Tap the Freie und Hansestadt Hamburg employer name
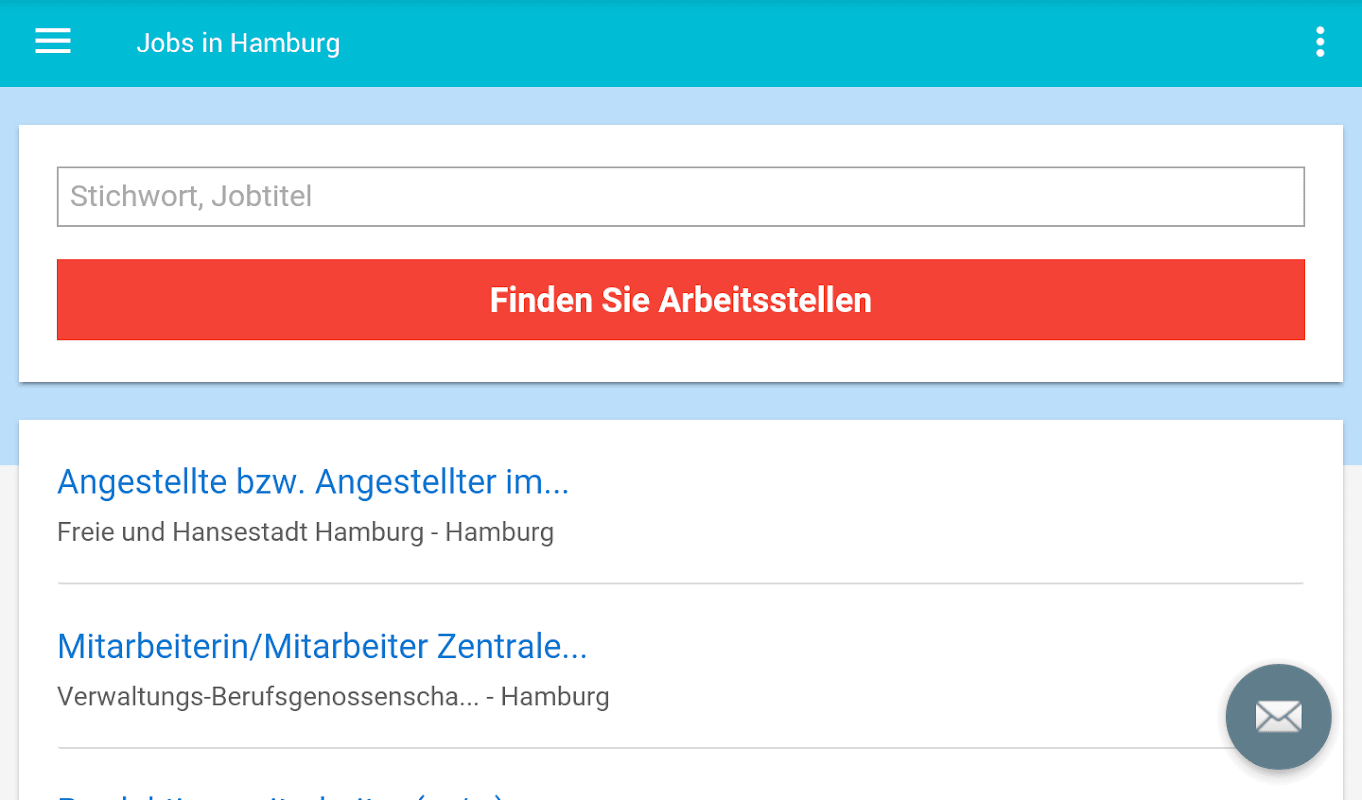1362x800 pixels. coord(240,532)
